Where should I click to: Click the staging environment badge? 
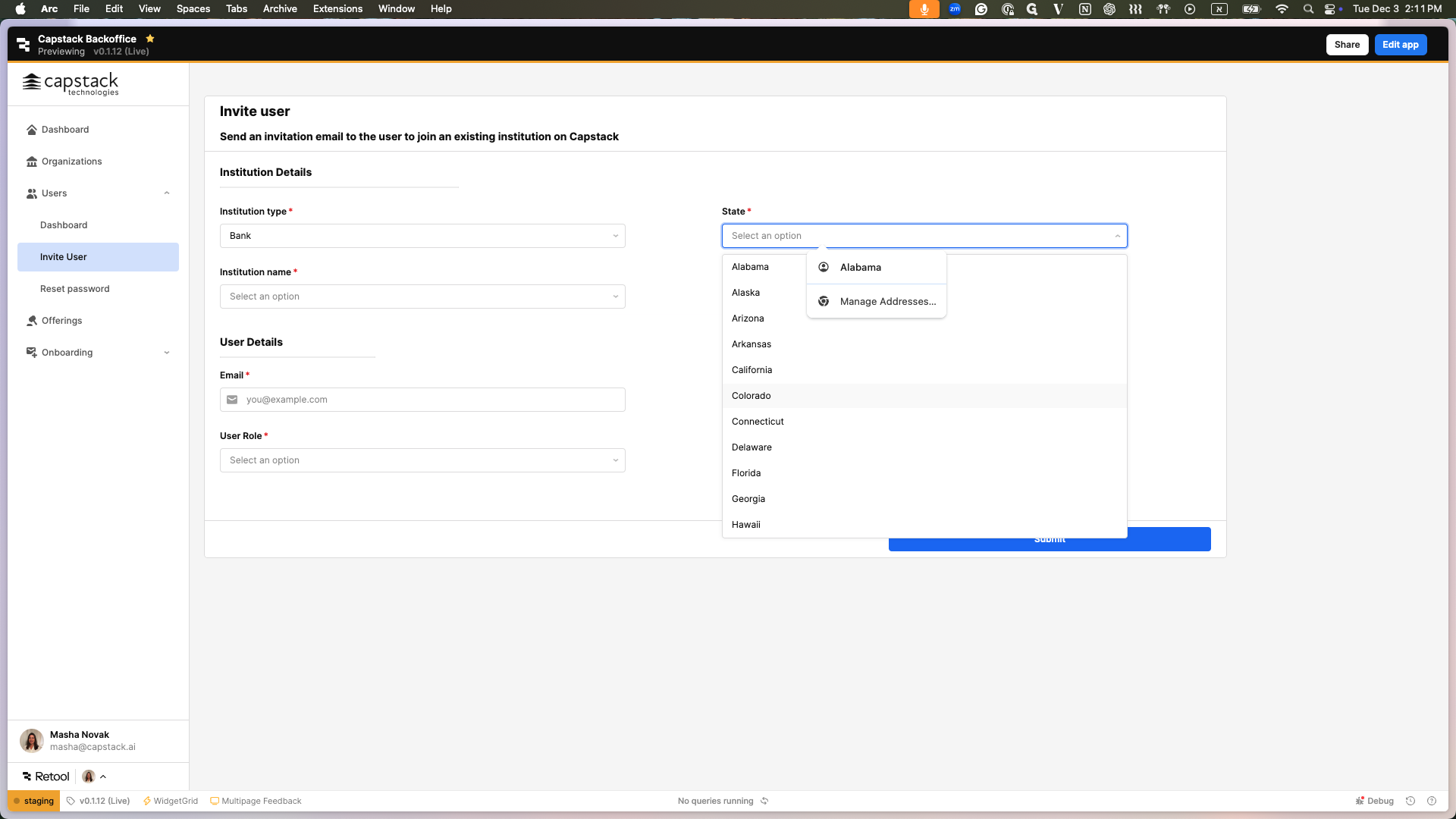coord(33,801)
